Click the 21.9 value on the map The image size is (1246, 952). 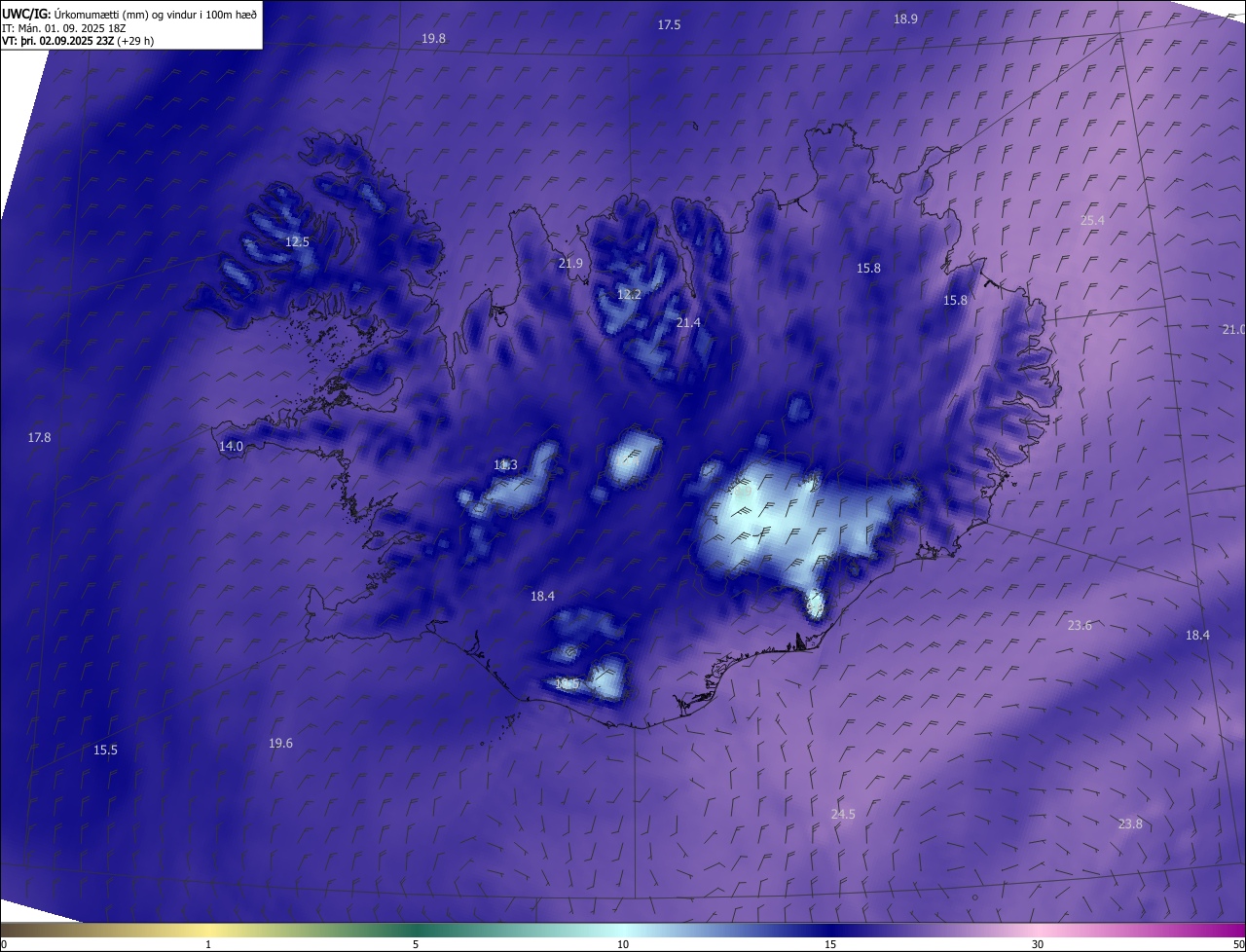[x=570, y=264]
